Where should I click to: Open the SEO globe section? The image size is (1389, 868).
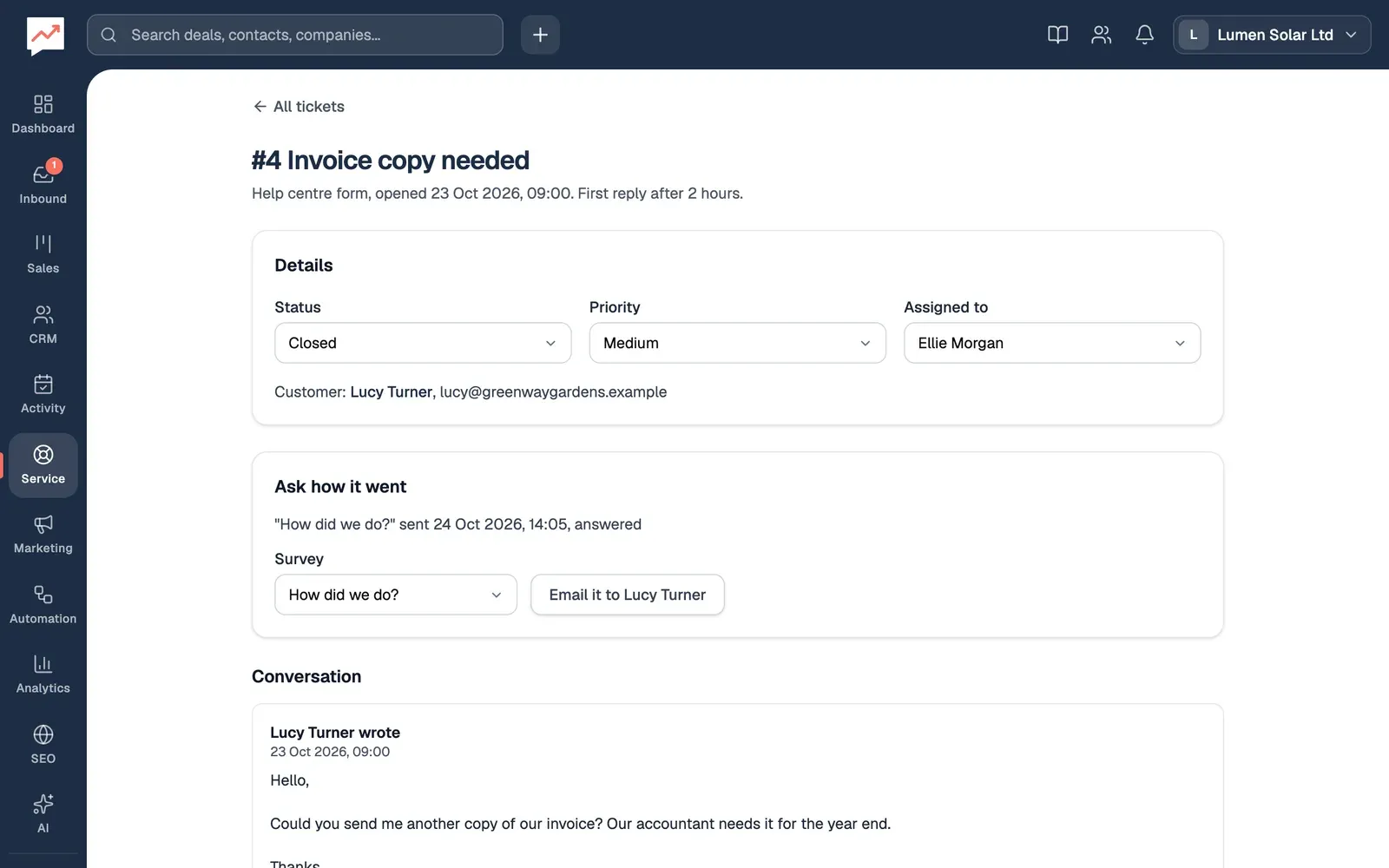coord(43,745)
